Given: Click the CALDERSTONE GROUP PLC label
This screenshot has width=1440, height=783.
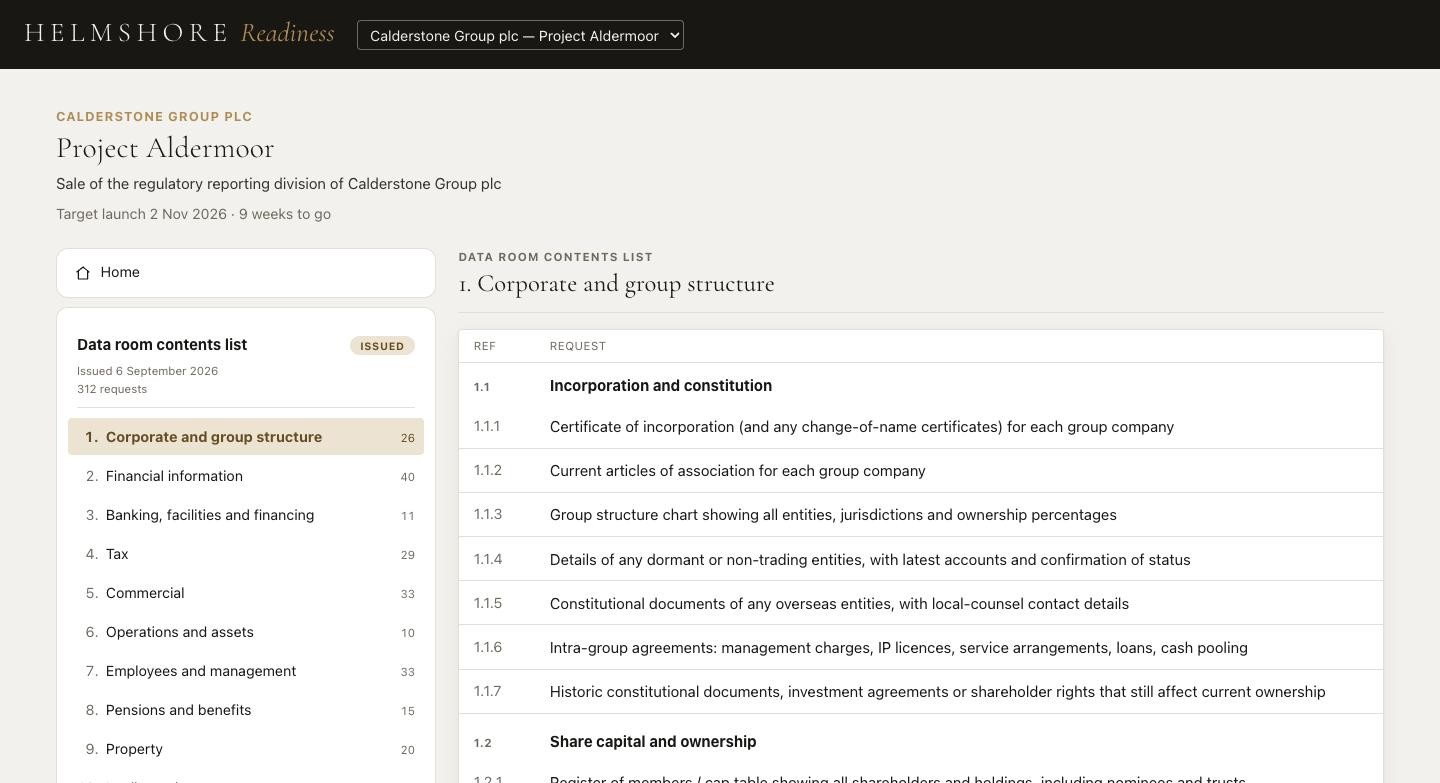Looking at the screenshot, I should [154, 117].
